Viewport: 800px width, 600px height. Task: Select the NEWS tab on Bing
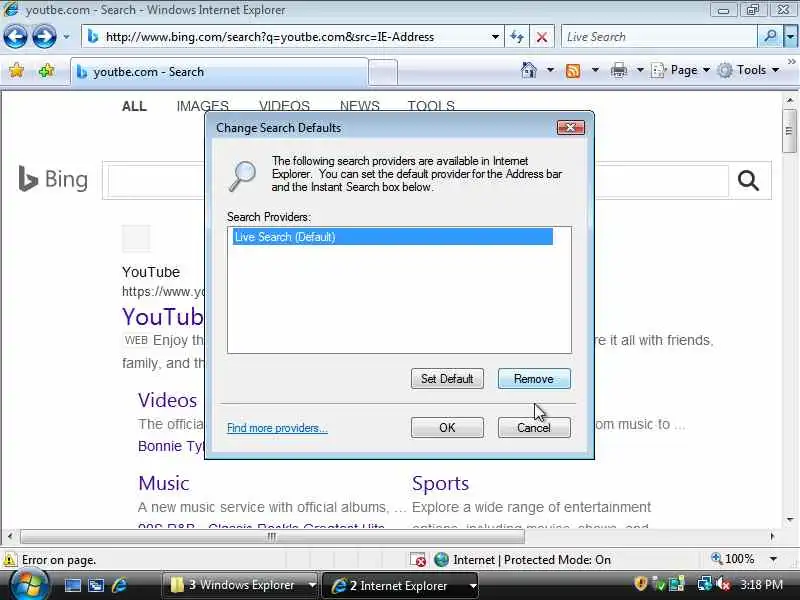(x=360, y=106)
